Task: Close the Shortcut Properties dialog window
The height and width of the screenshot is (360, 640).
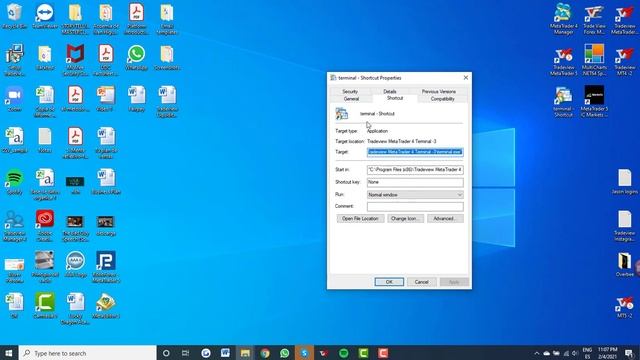Action: [x=466, y=78]
